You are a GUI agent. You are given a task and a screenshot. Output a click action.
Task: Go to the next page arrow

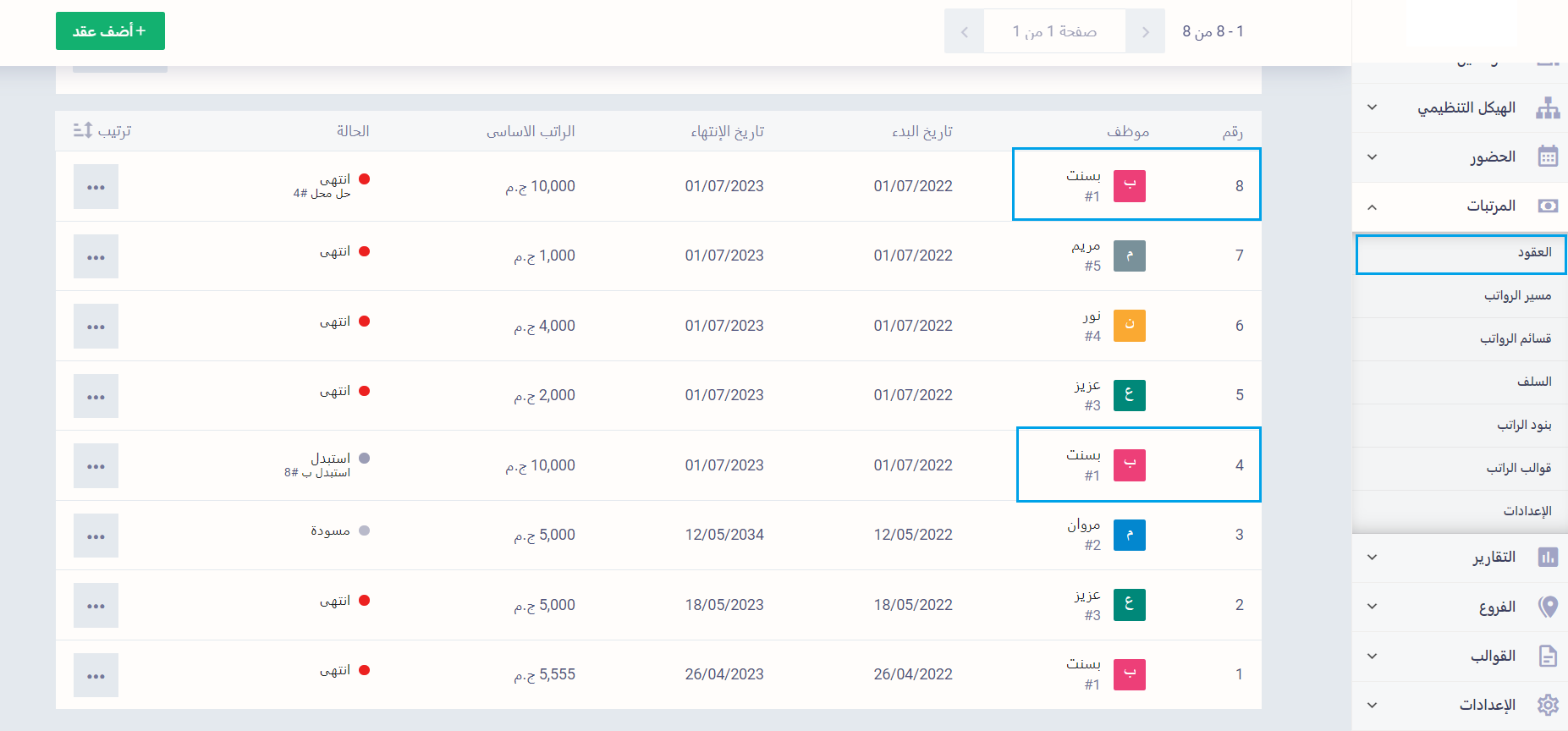(x=964, y=32)
